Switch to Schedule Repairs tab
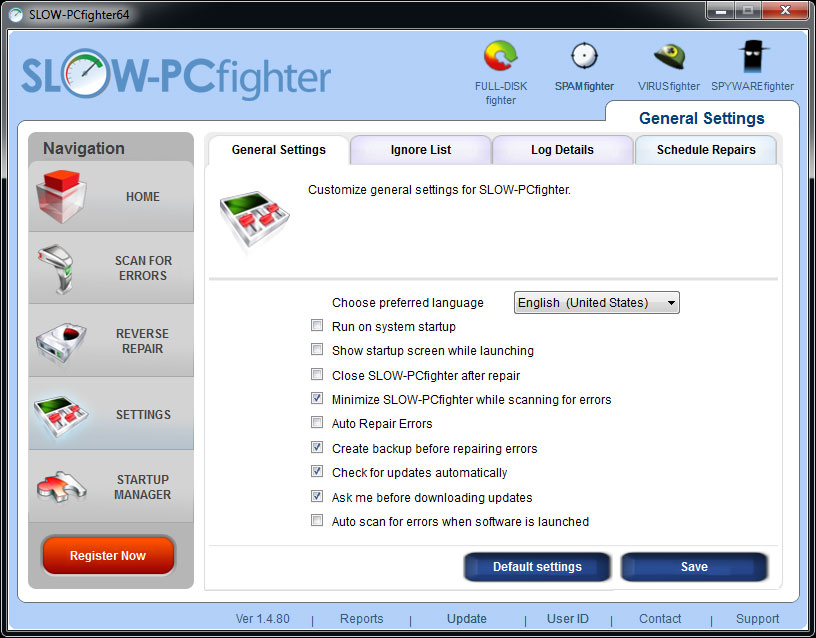 click(x=706, y=150)
